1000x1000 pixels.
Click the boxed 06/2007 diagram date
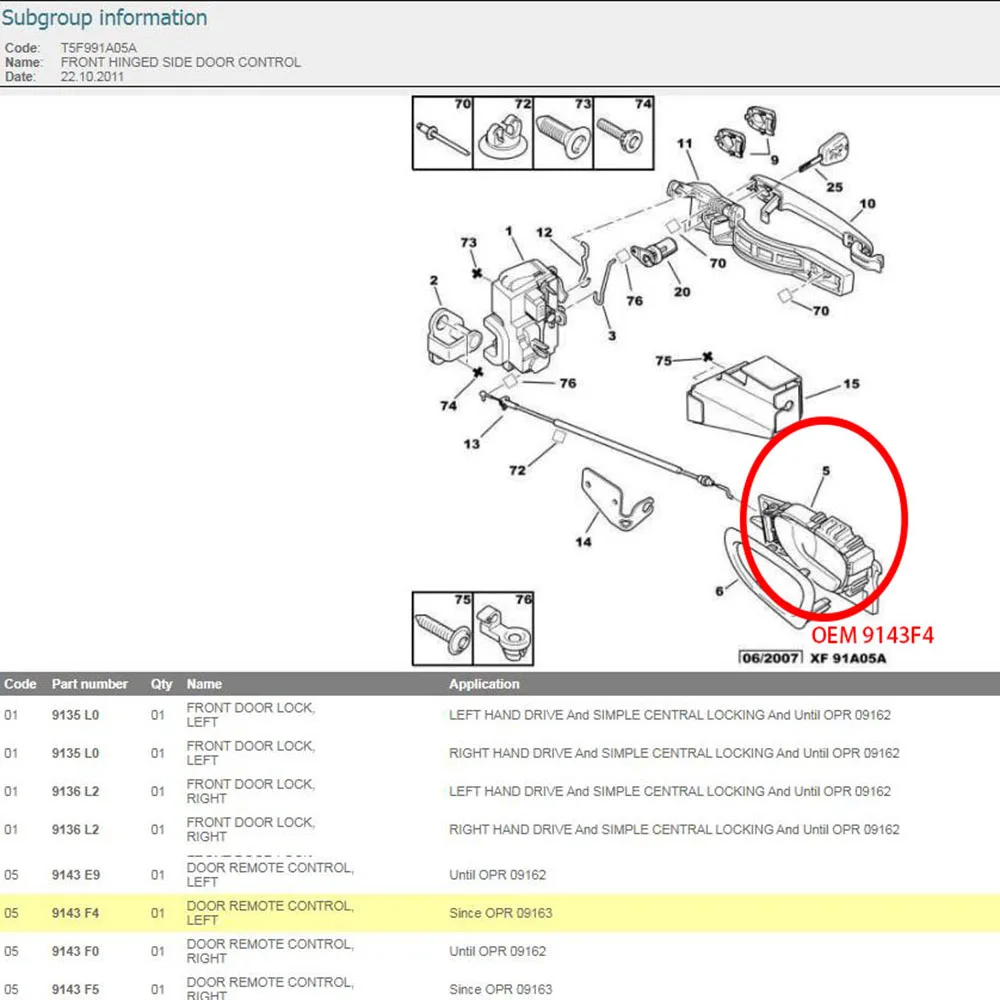(x=770, y=658)
